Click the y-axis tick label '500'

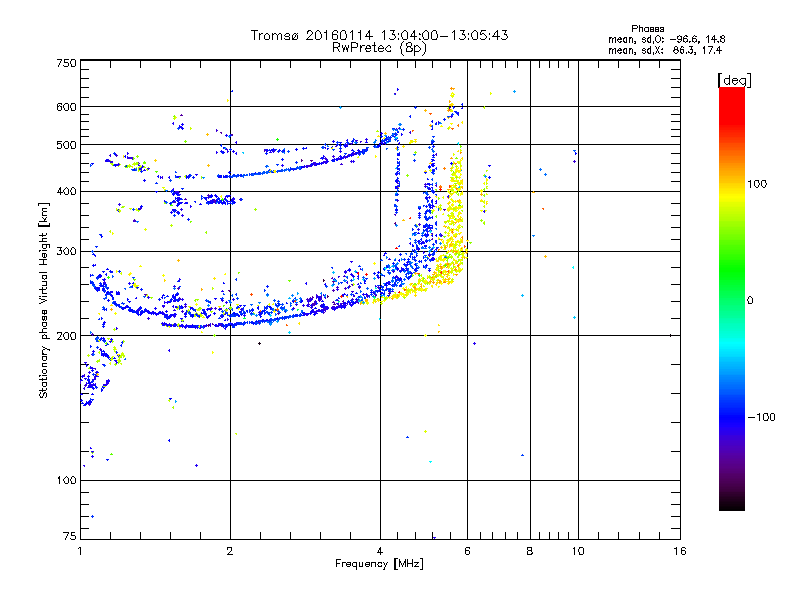coord(66,145)
